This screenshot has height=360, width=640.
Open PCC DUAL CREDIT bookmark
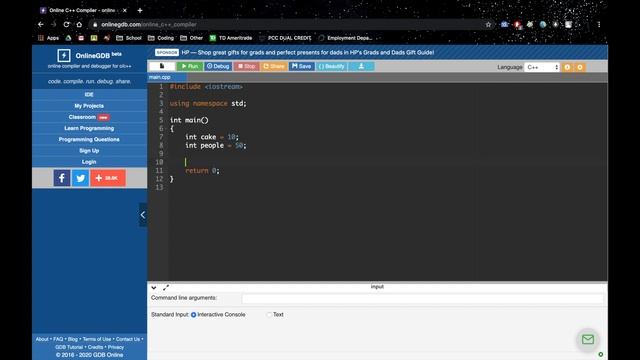(x=285, y=38)
